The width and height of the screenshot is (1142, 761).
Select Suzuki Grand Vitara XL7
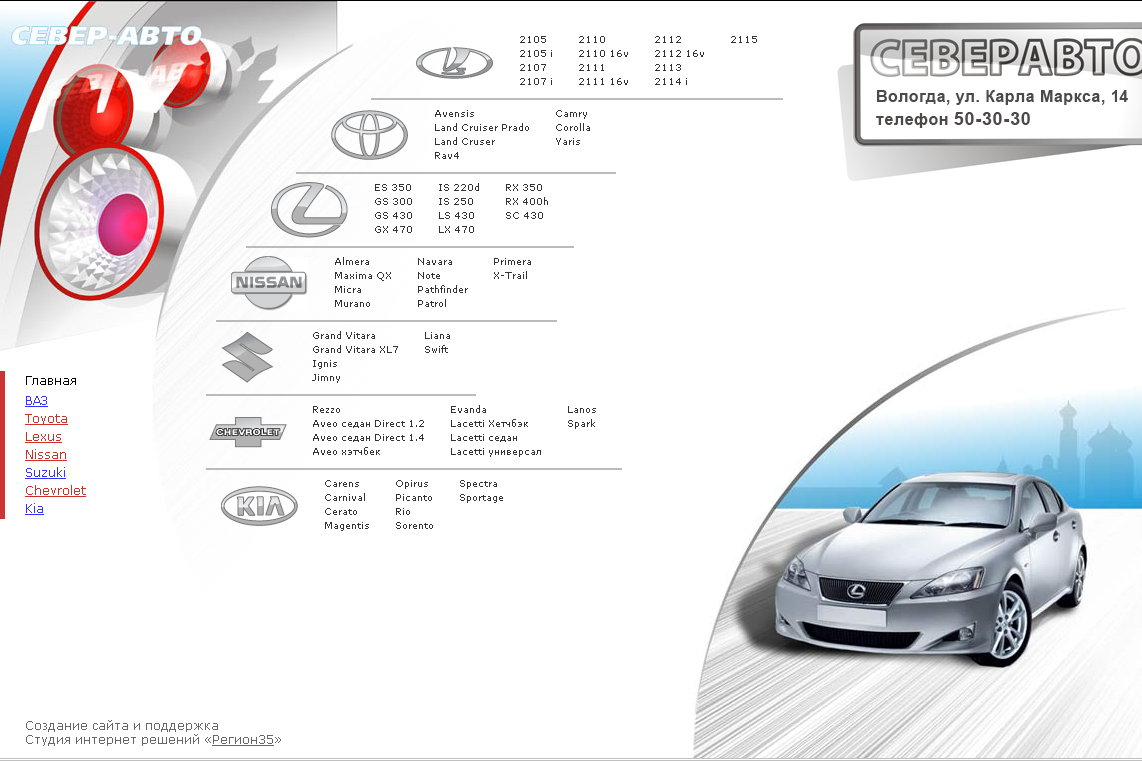[x=355, y=350]
